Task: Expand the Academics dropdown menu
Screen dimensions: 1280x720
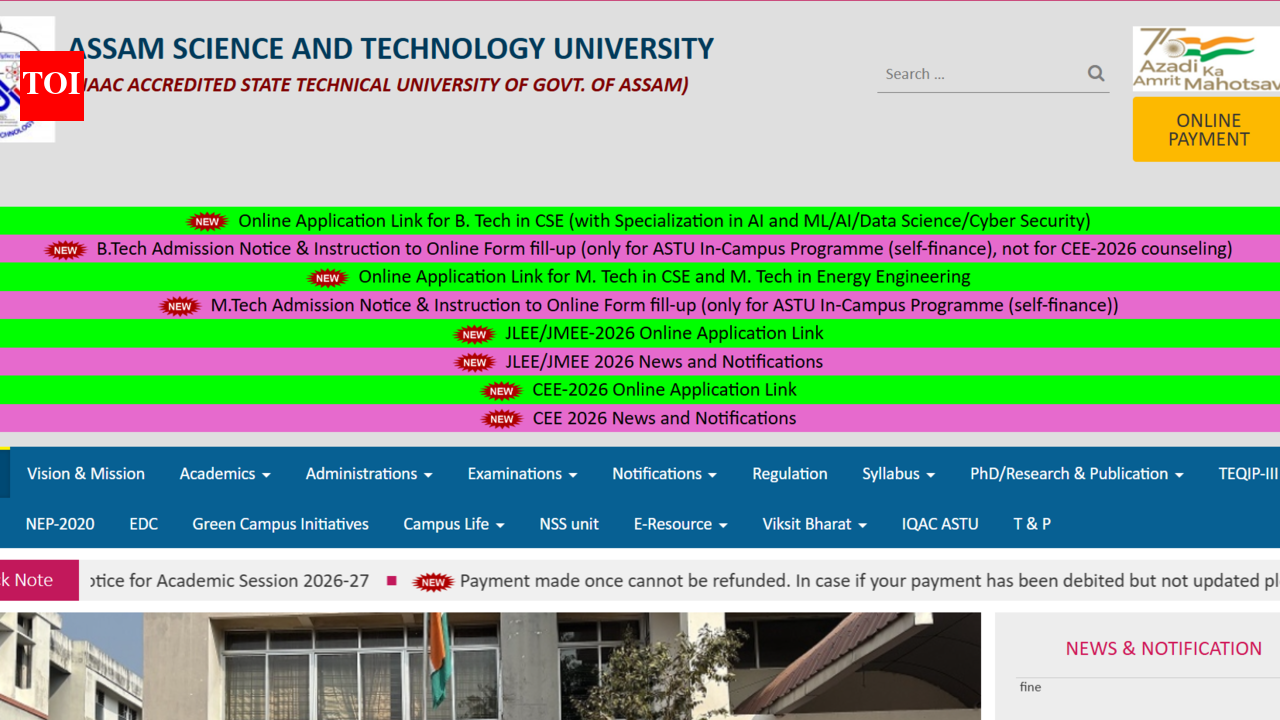Action: pos(225,473)
